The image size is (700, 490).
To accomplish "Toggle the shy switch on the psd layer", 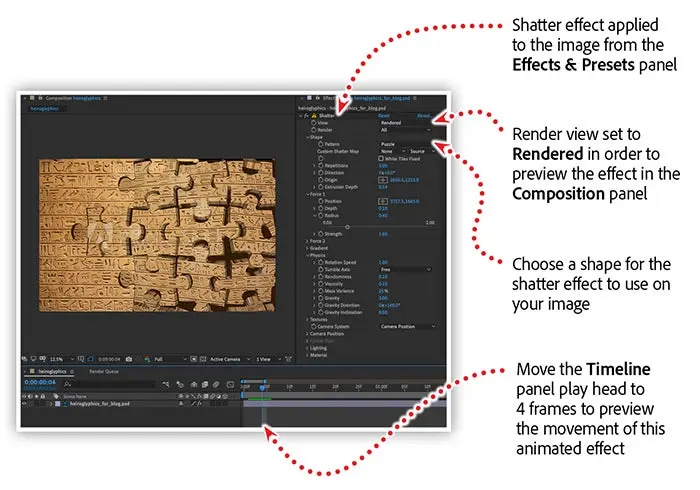I will click(181, 404).
